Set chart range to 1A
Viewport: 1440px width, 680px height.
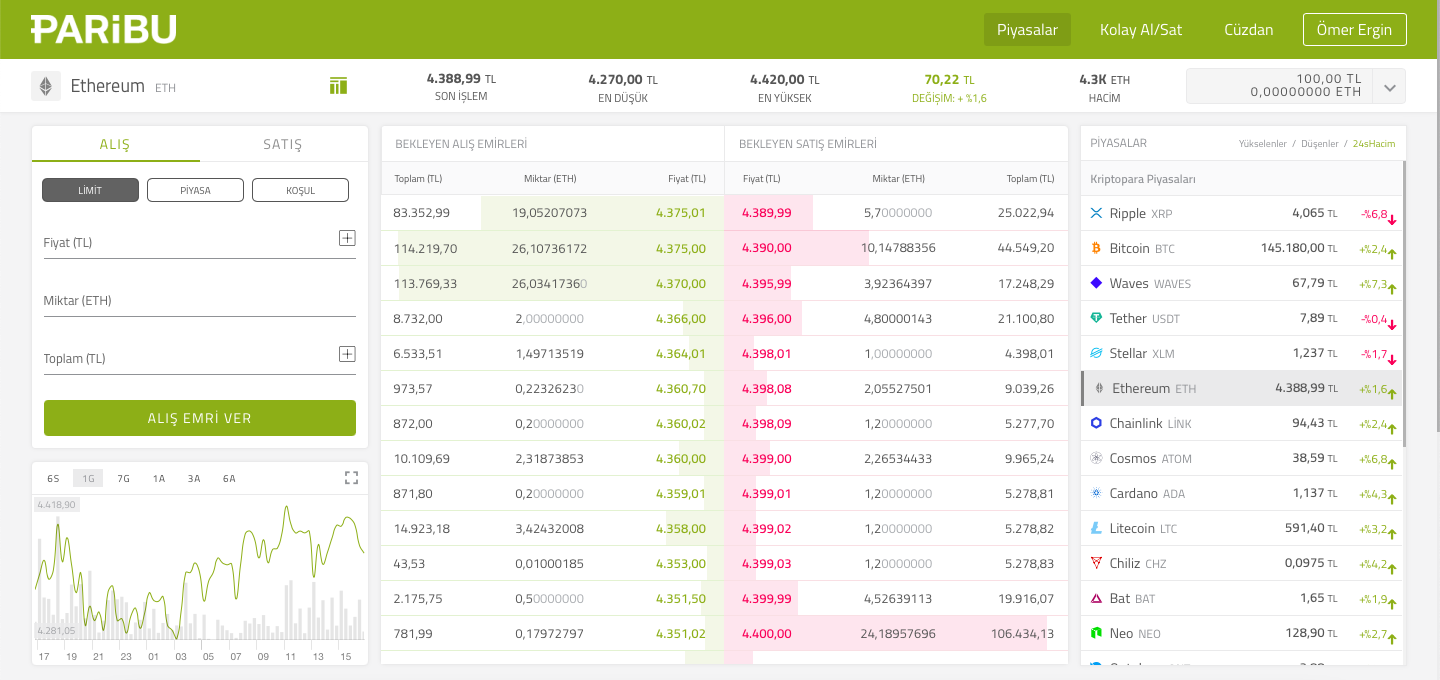159,478
